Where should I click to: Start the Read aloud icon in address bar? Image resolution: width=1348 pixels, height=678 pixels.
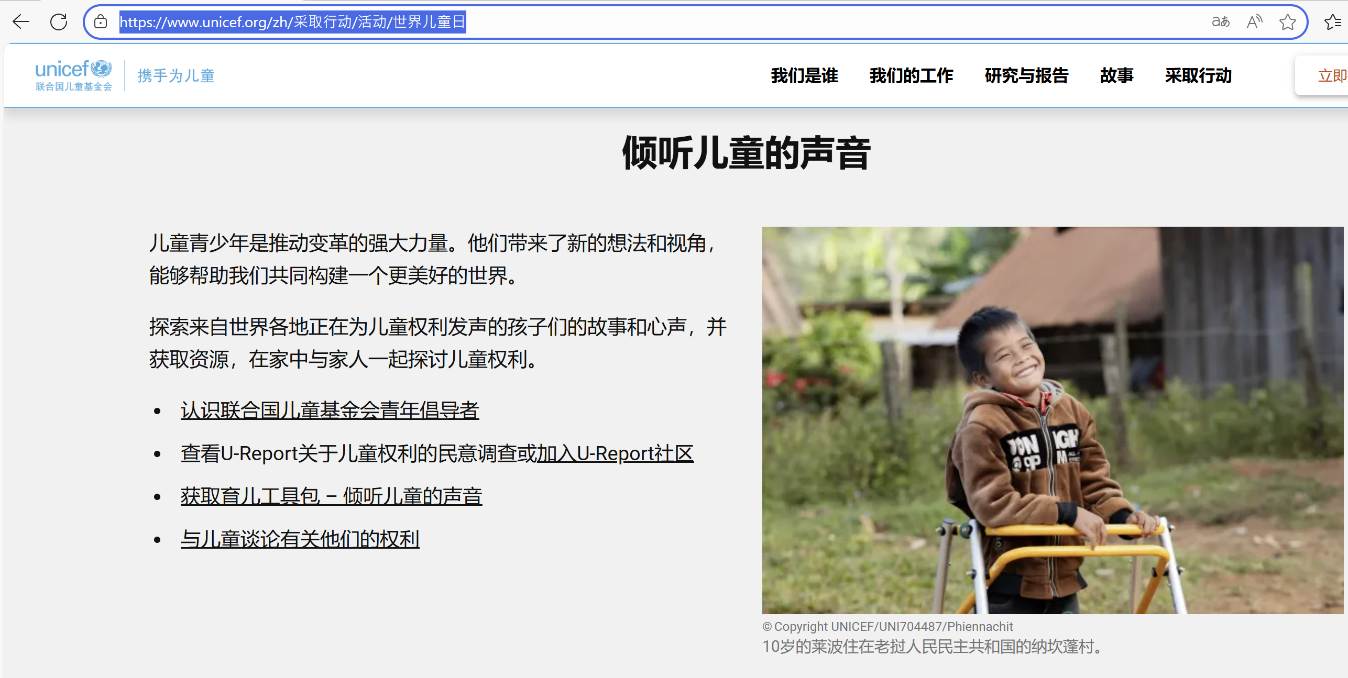(x=1254, y=22)
